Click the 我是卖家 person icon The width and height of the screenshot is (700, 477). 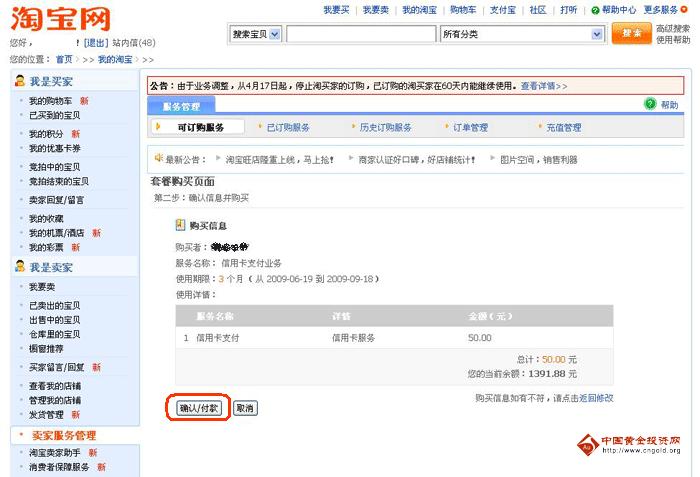click(x=20, y=267)
